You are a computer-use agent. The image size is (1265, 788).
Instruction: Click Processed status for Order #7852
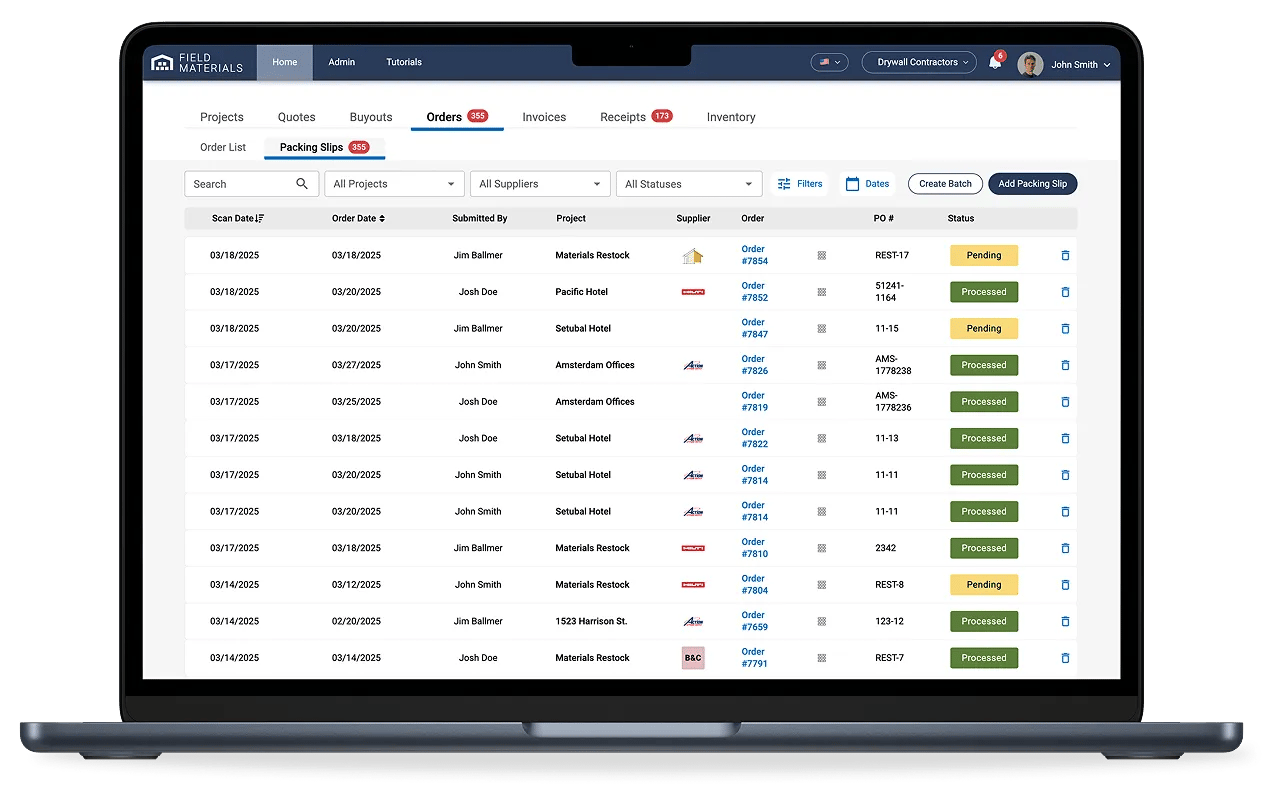point(984,292)
